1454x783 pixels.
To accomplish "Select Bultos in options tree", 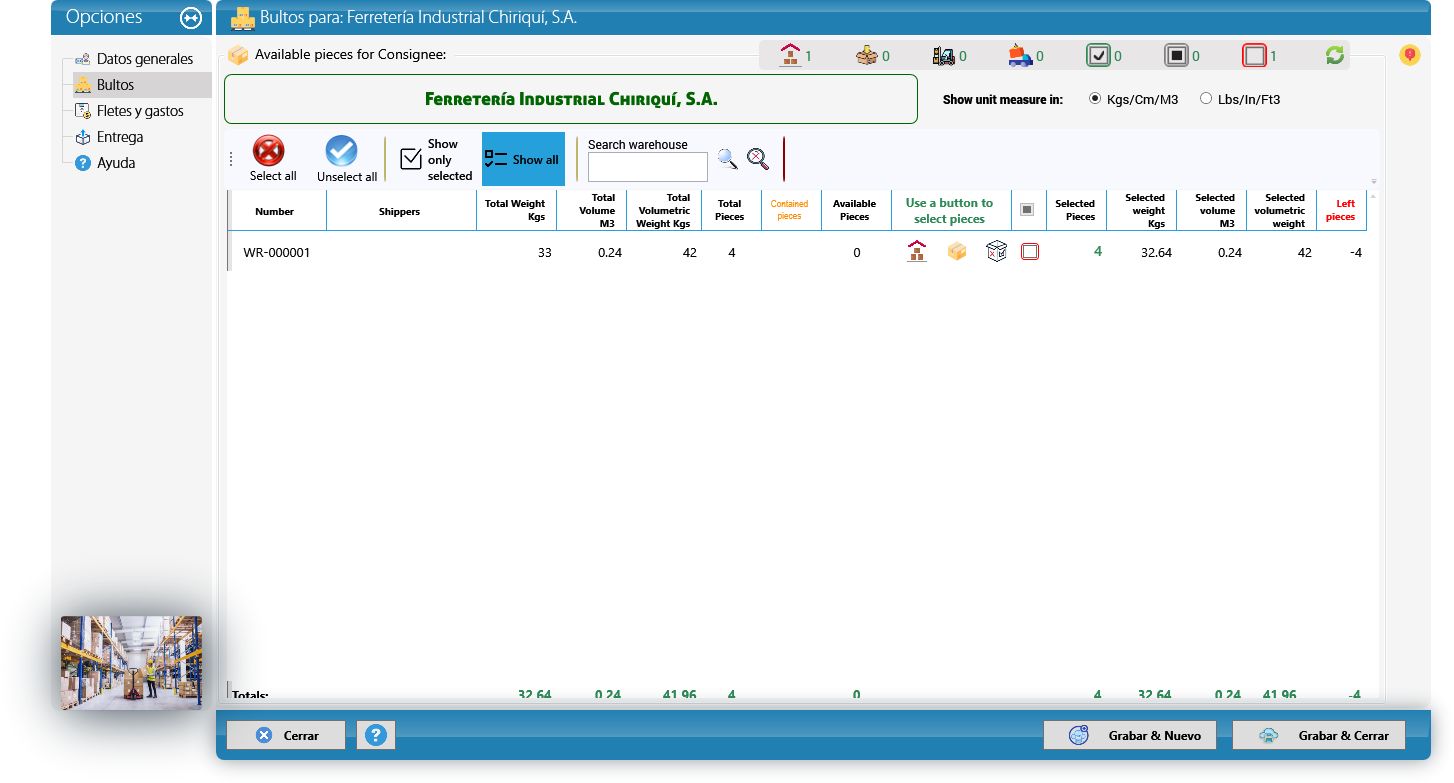I will point(115,85).
